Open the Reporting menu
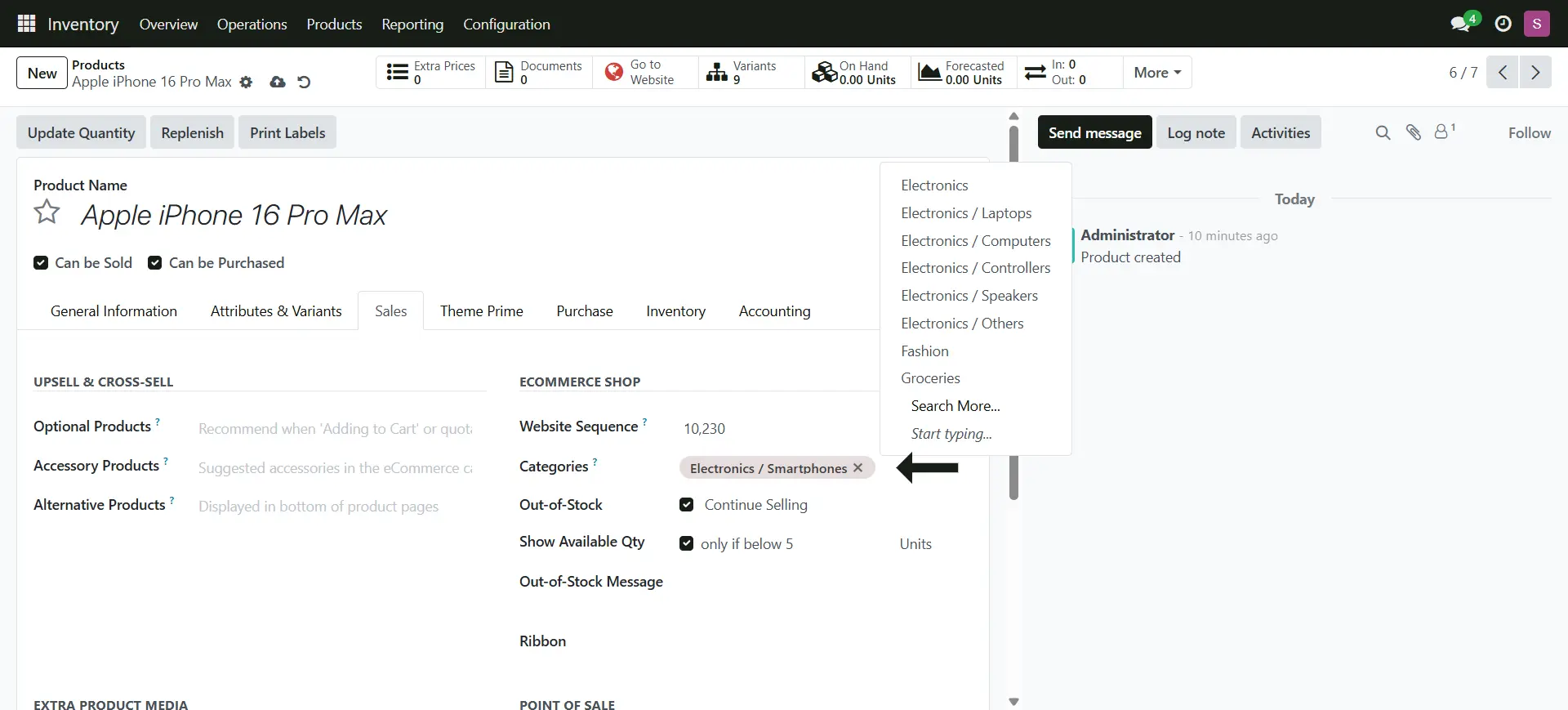 tap(412, 25)
